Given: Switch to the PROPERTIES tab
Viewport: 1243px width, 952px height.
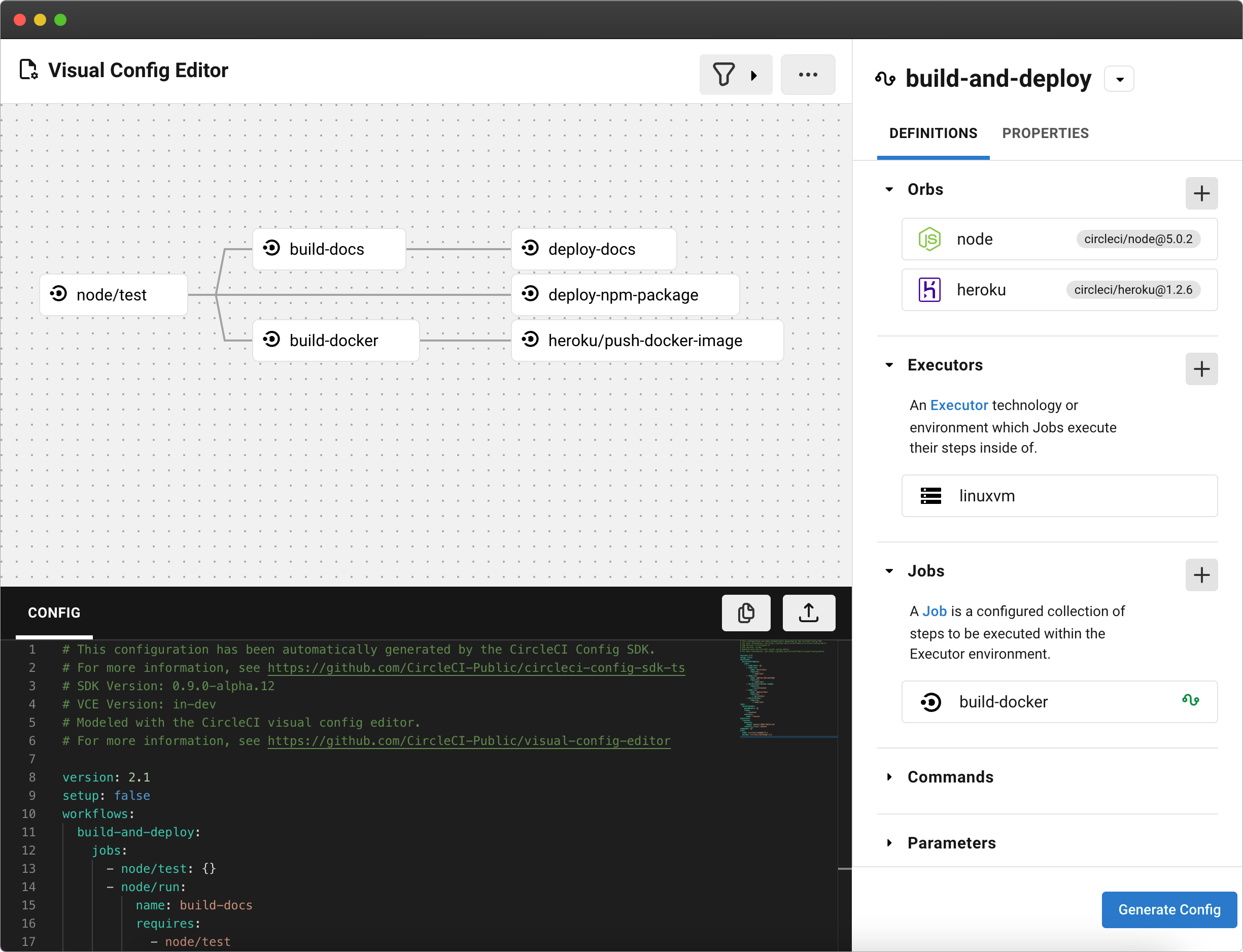Looking at the screenshot, I should (1045, 133).
